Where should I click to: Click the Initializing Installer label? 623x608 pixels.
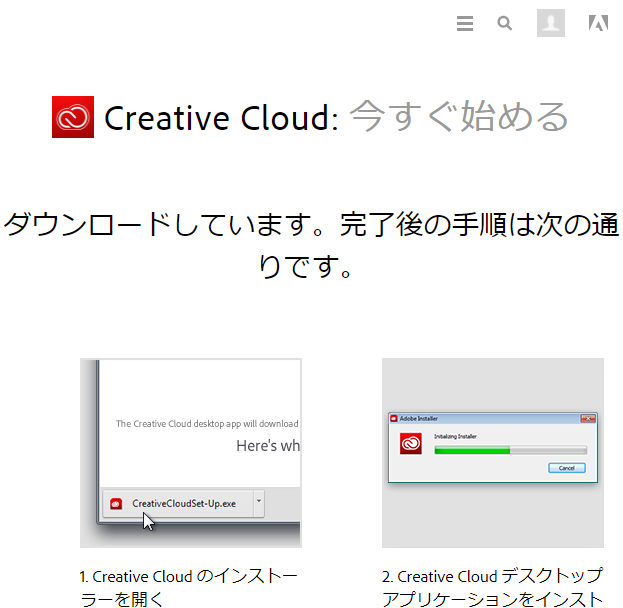tap(455, 436)
